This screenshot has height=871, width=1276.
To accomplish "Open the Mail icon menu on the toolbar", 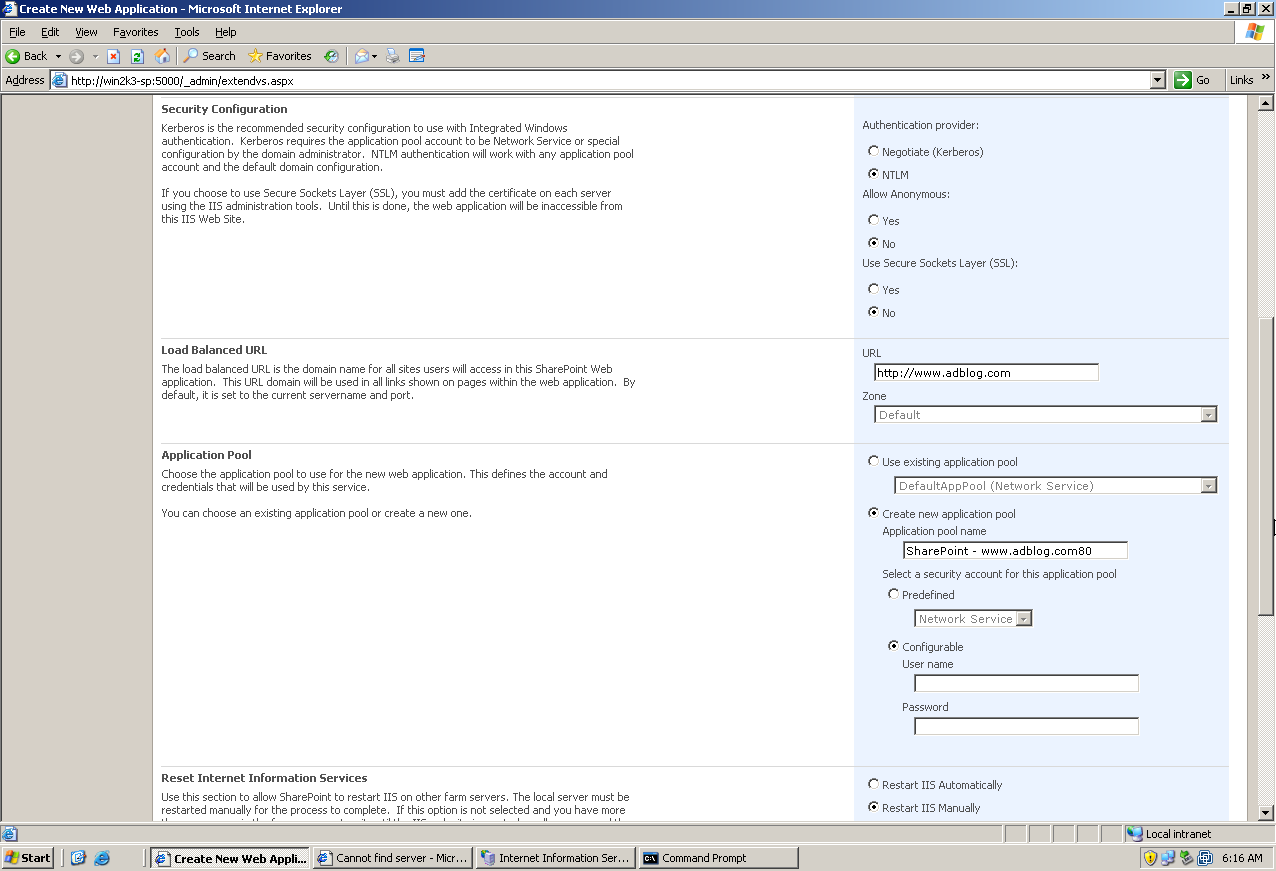I will pyautogui.click(x=374, y=56).
